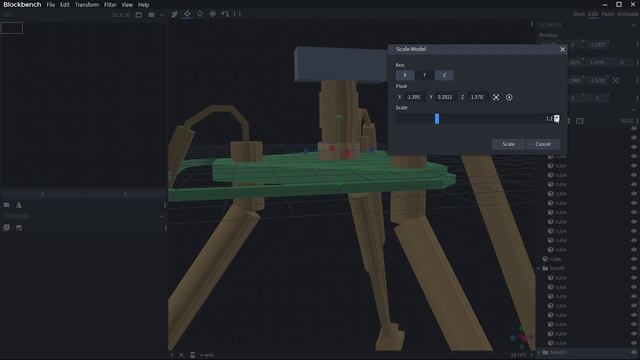Open the File menu
The width and height of the screenshot is (640, 360).
tap(51, 5)
